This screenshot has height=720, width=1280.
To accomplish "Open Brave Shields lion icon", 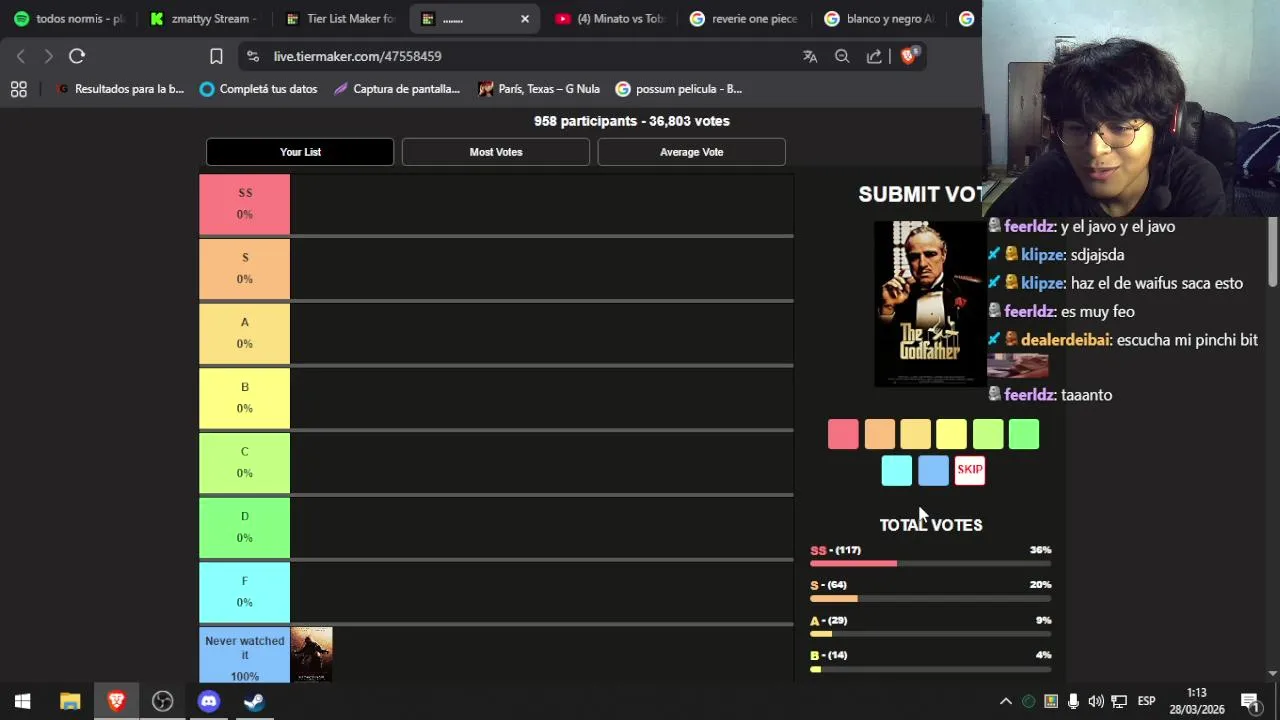I will tap(908, 56).
